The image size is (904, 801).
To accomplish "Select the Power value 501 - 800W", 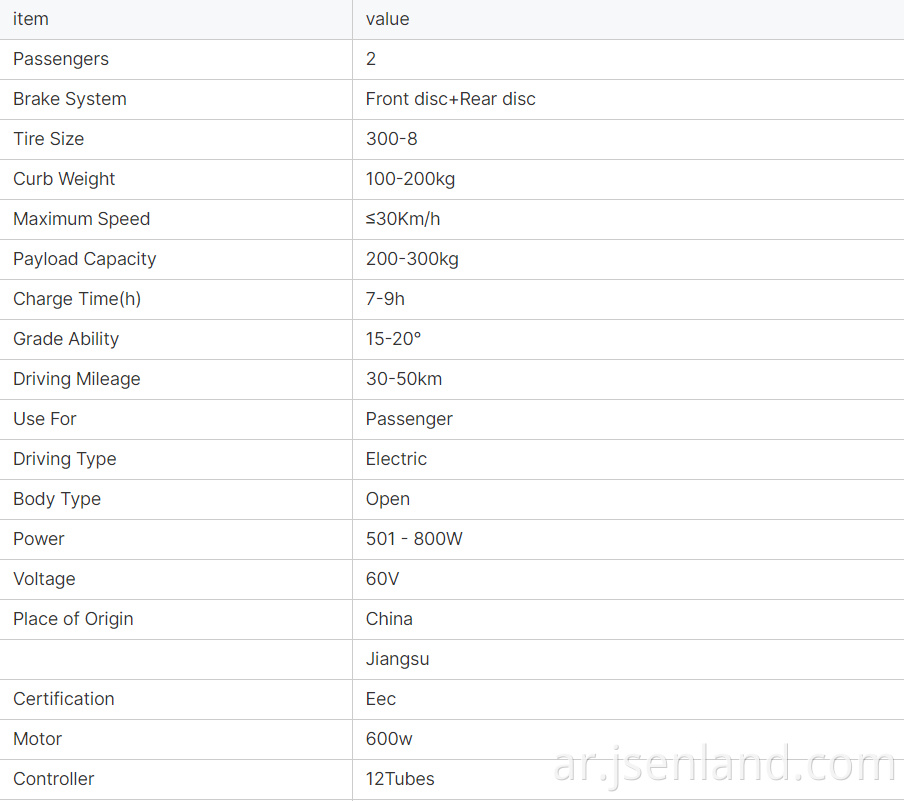I will [x=414, y=539].
